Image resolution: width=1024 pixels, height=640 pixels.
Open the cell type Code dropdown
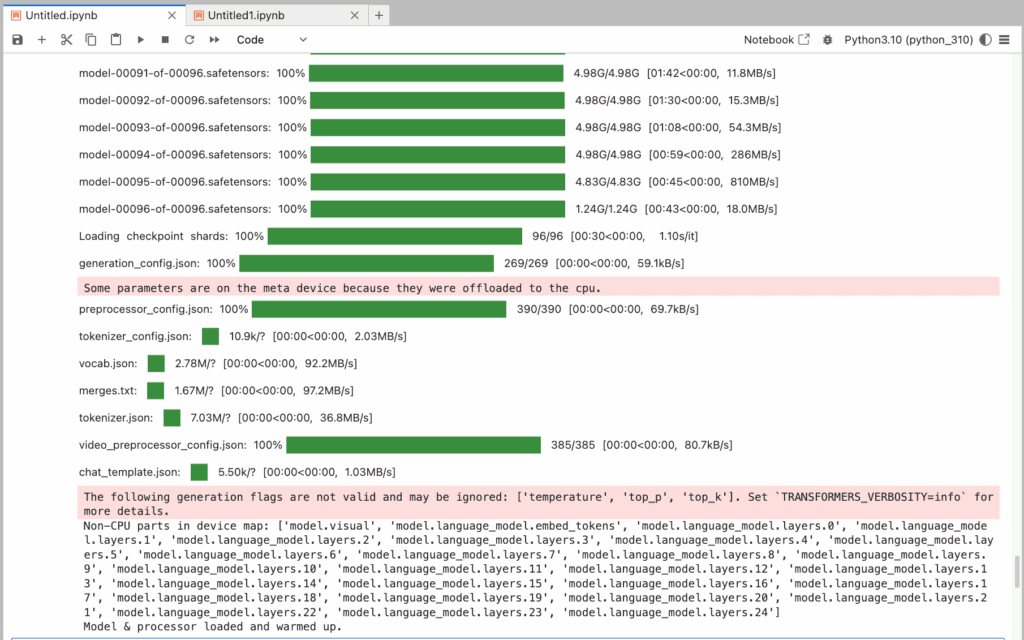(x=271, y=40)
